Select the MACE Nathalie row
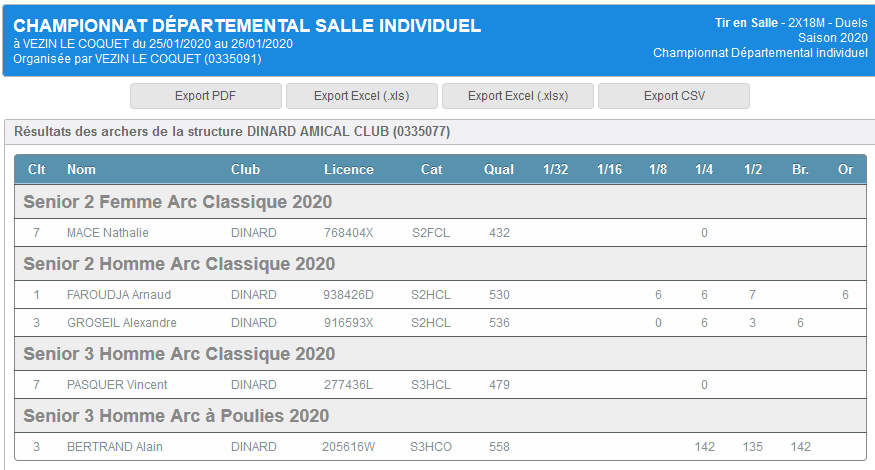875x470 pixels. tap(107, 233)
